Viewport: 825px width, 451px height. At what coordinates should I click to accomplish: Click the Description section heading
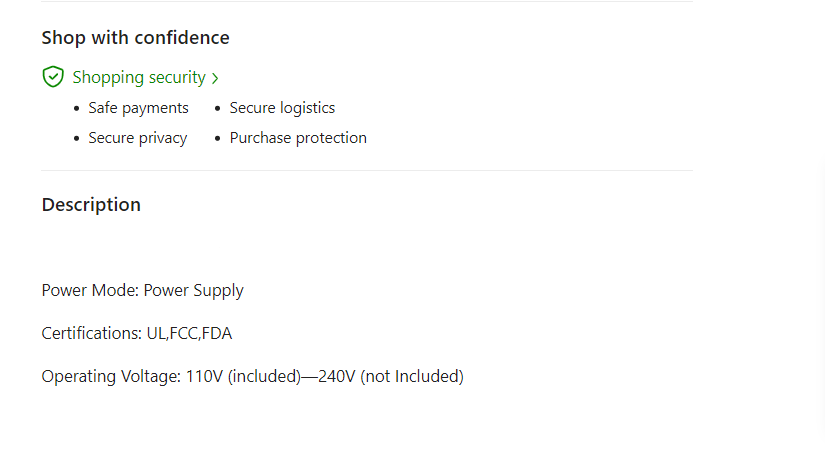click(91, 205)
